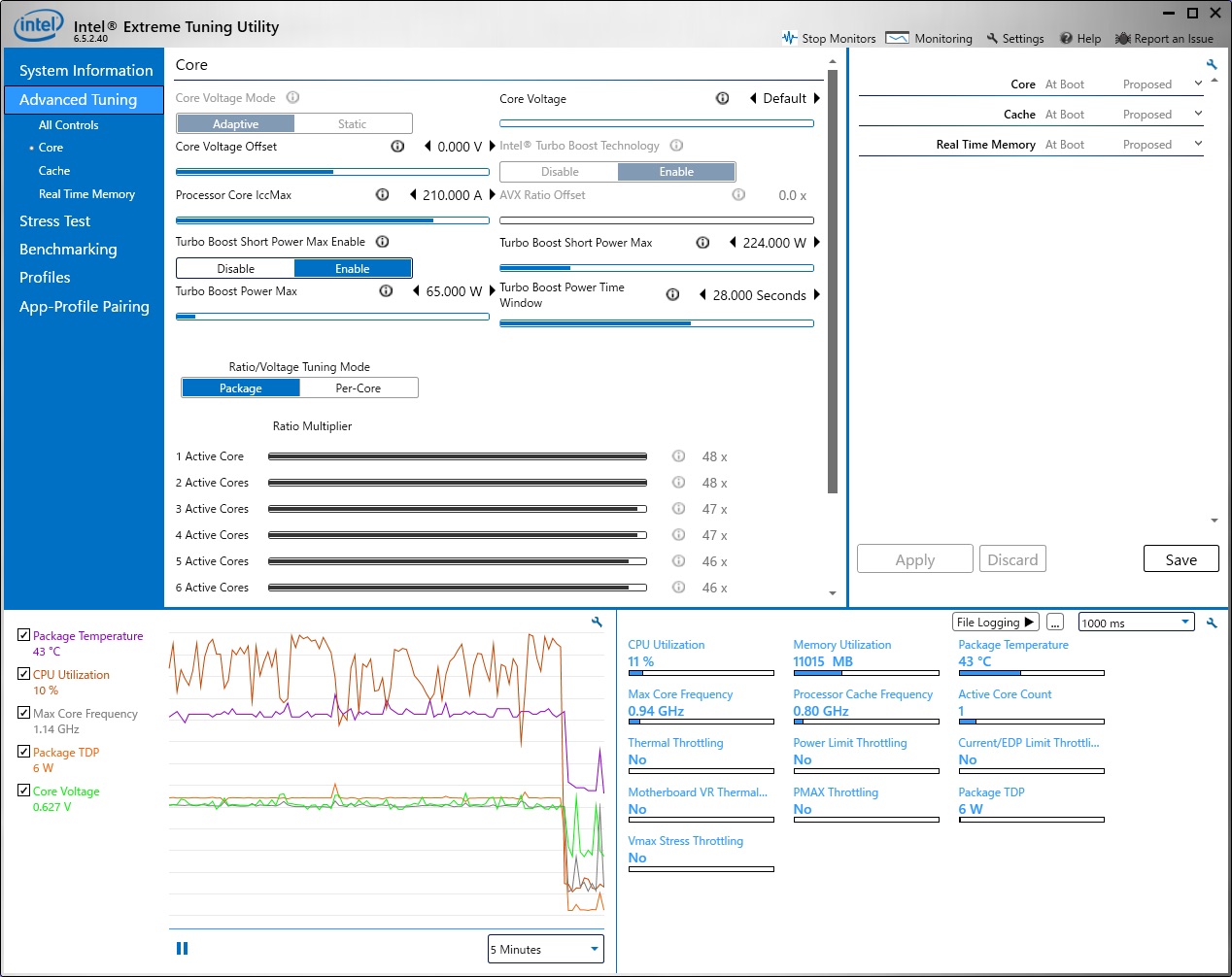
Task: Open the Monitoring panel icon
Action: (x=898, y=38)
